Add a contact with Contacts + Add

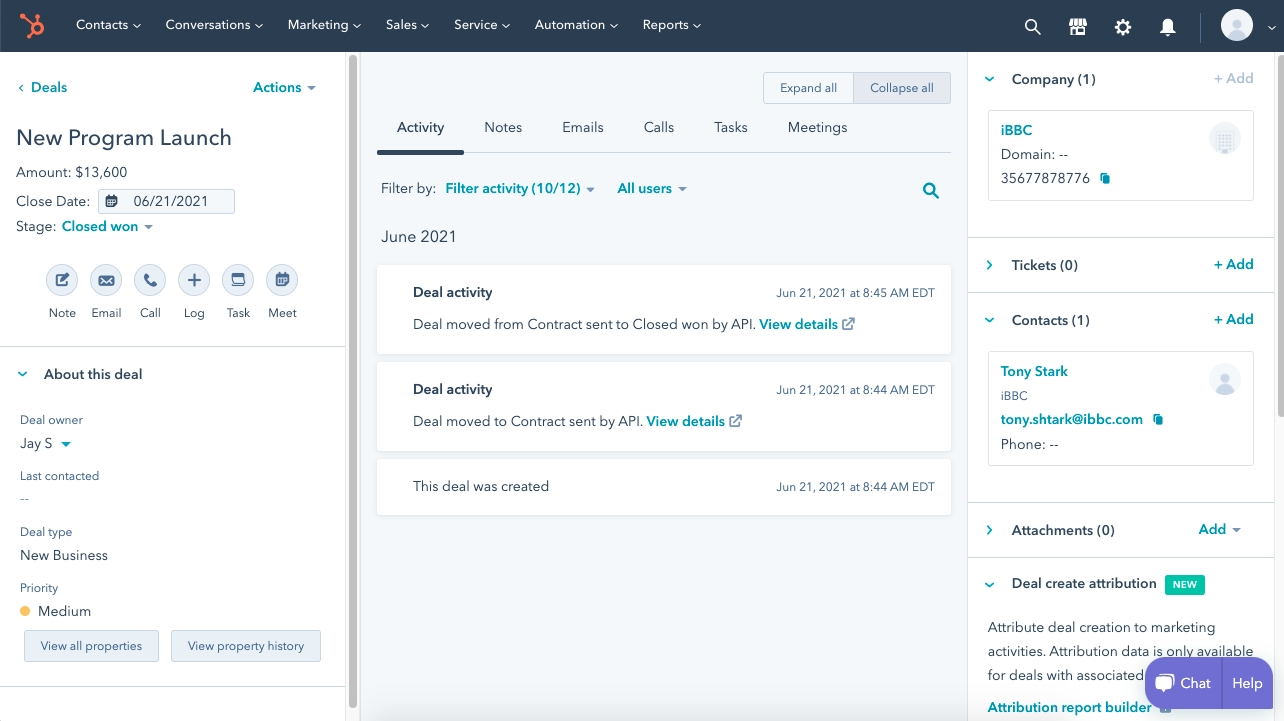coord(1234,319)
